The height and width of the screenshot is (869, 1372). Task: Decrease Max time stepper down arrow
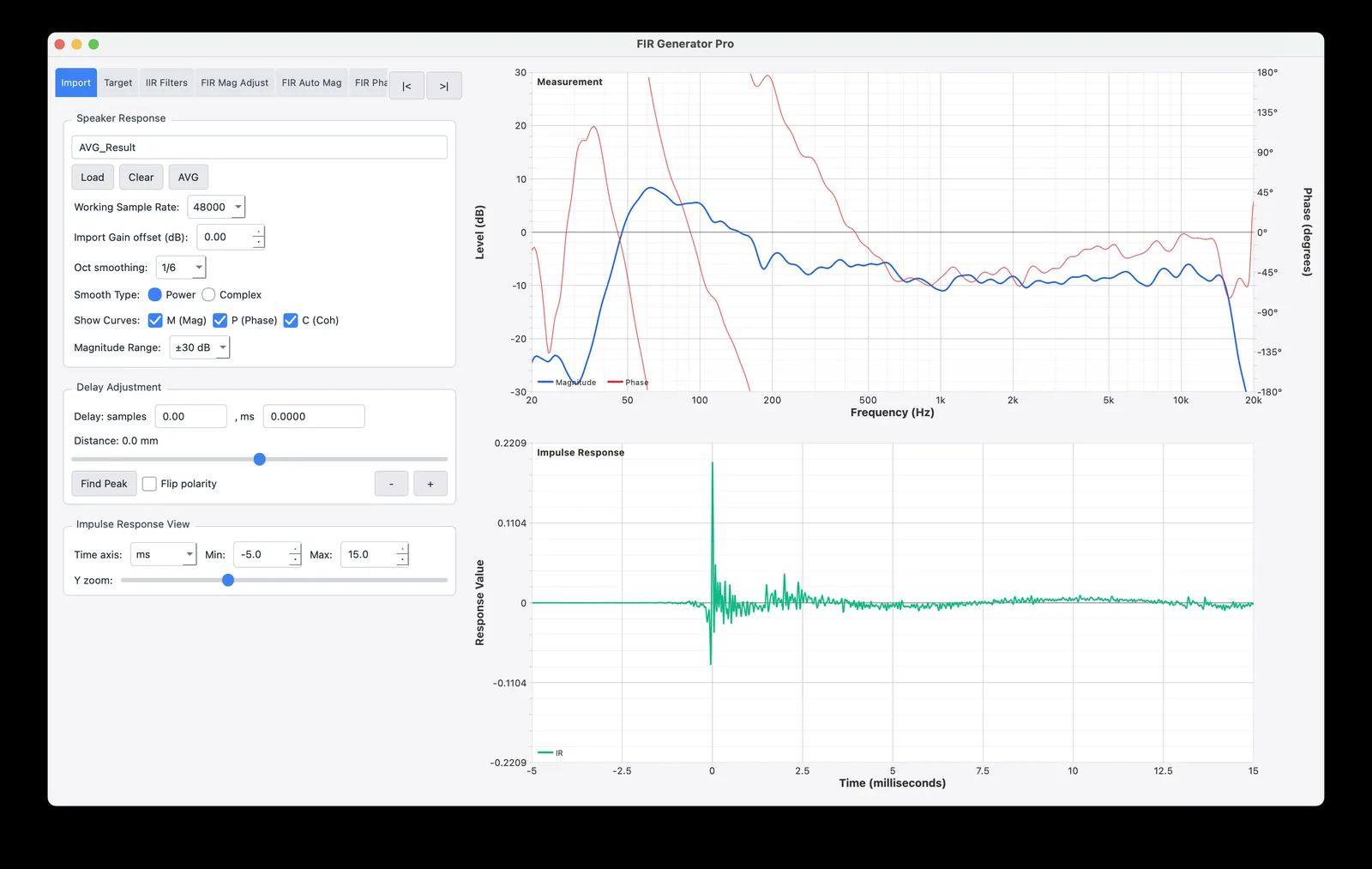(403, 560)
